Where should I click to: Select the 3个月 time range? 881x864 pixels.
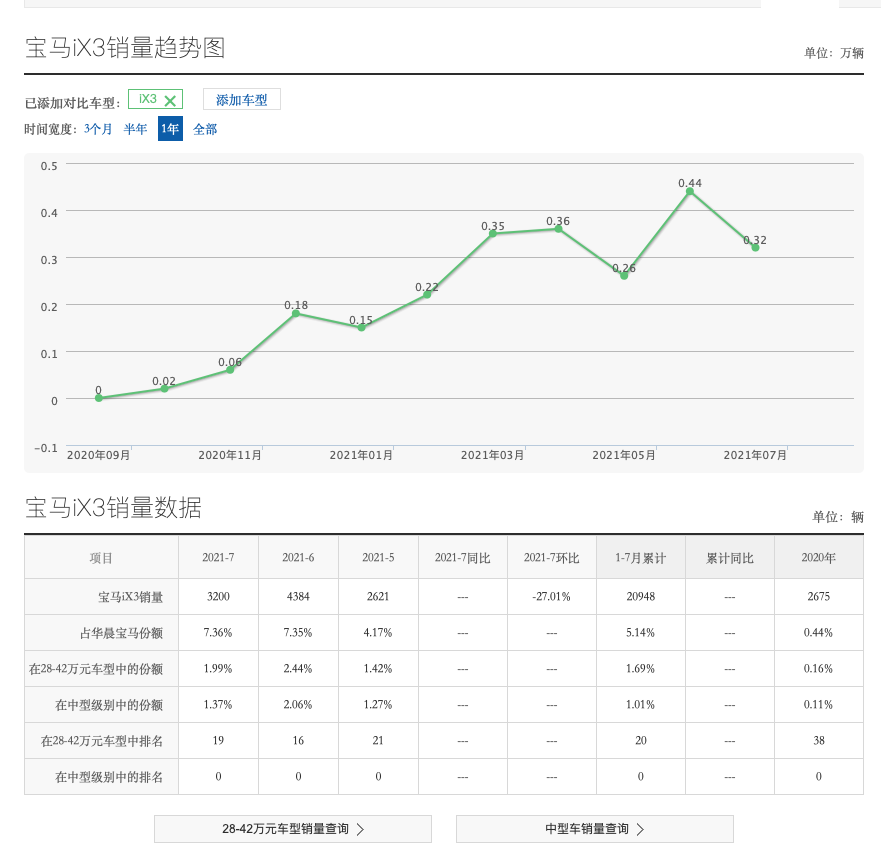coord(98,129)
